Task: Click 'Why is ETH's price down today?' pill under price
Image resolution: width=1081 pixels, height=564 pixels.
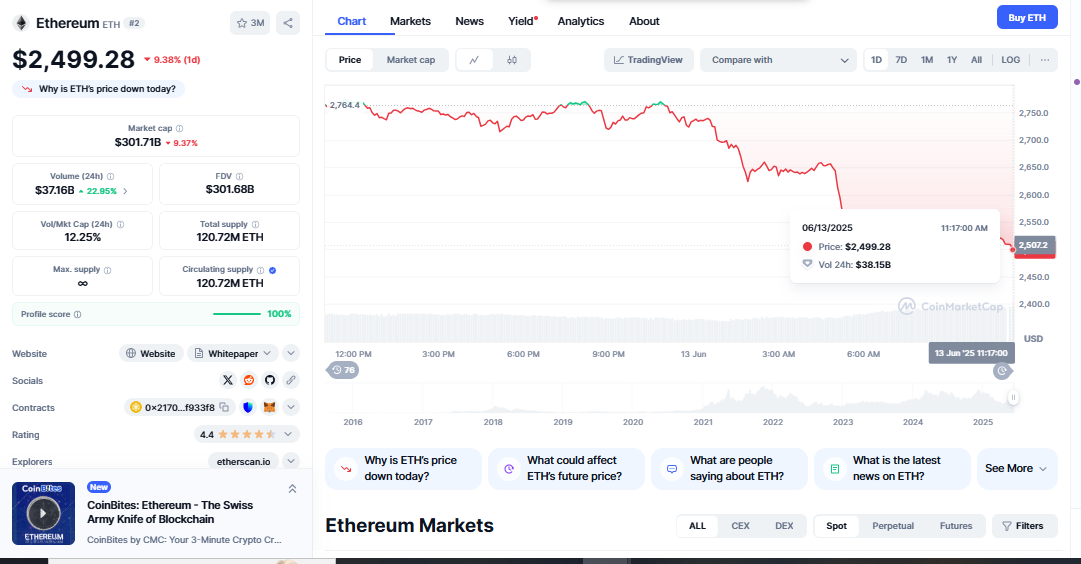Action: [x=99, y=89]
